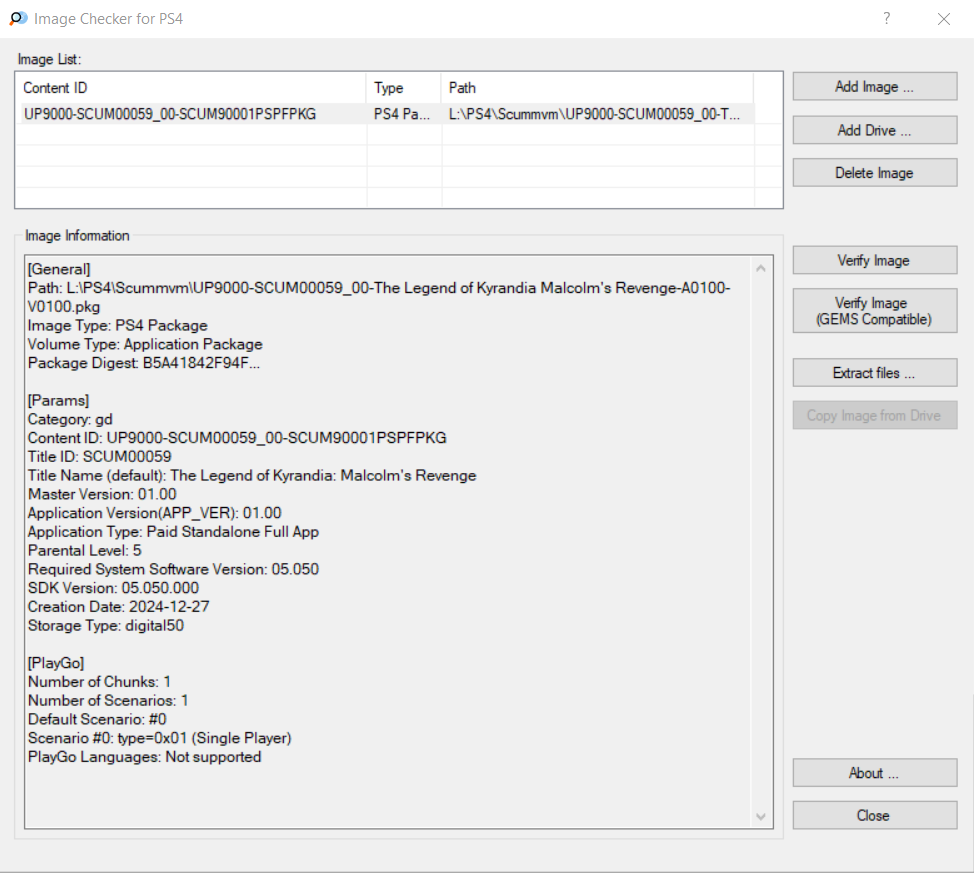The image size is (974, 873).
Task: Click the Add Image button
Action: pyautogui.click(x=875, y=86)
